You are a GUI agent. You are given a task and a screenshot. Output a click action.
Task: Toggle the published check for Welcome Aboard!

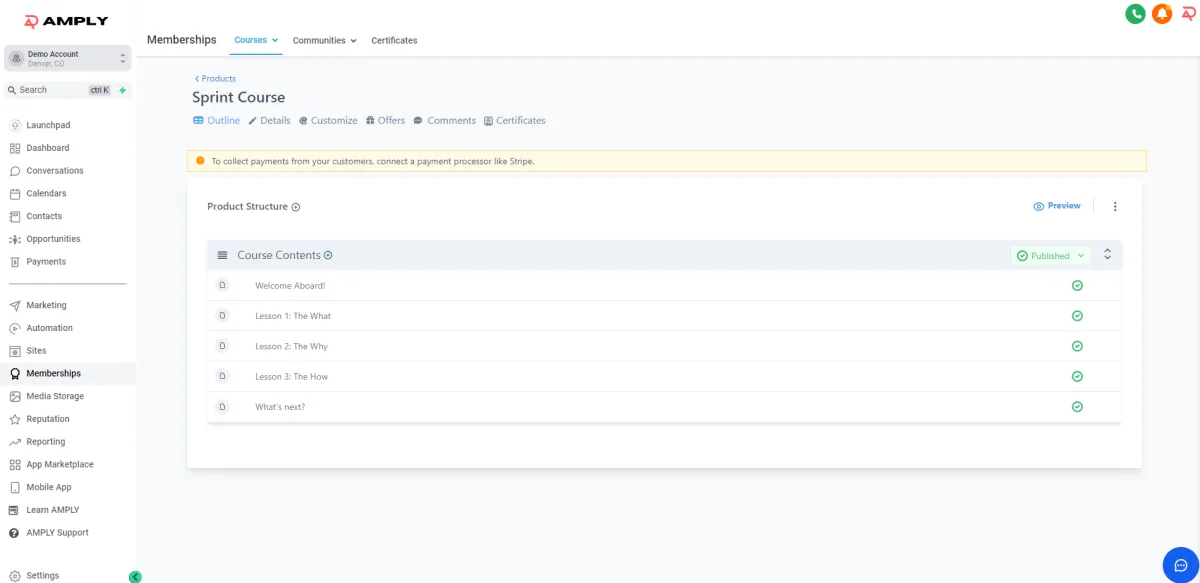1077,285
